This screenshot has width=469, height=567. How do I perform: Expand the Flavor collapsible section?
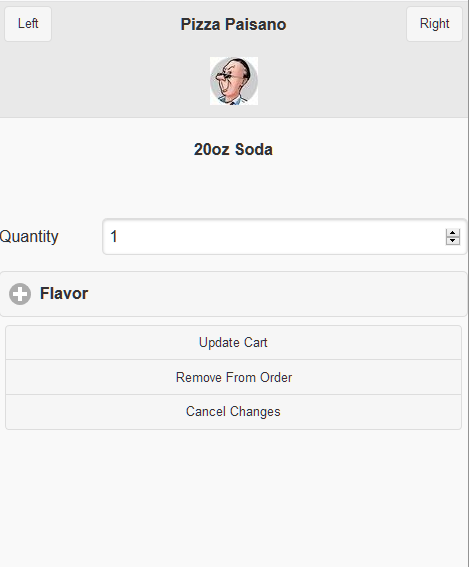click(x=234, y=294)
